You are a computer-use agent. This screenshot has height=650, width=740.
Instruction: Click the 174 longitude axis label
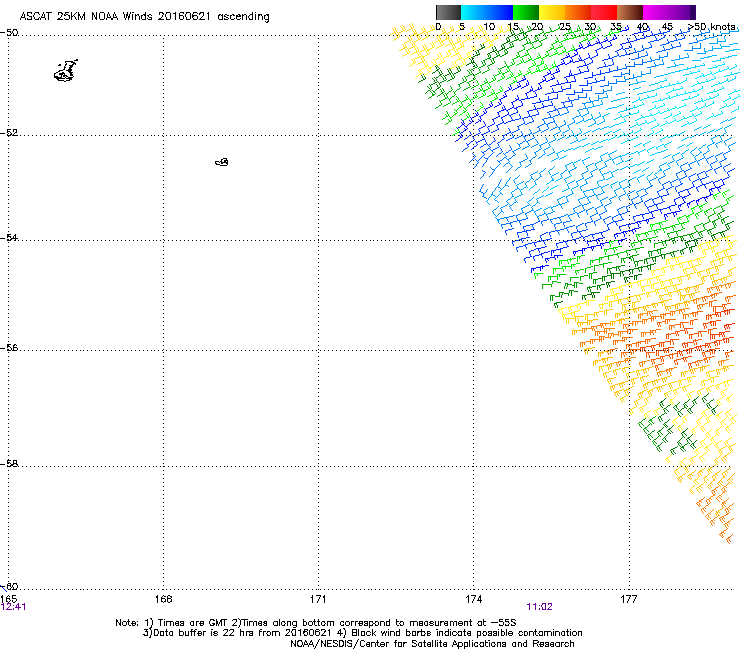[x=473, y=599]
